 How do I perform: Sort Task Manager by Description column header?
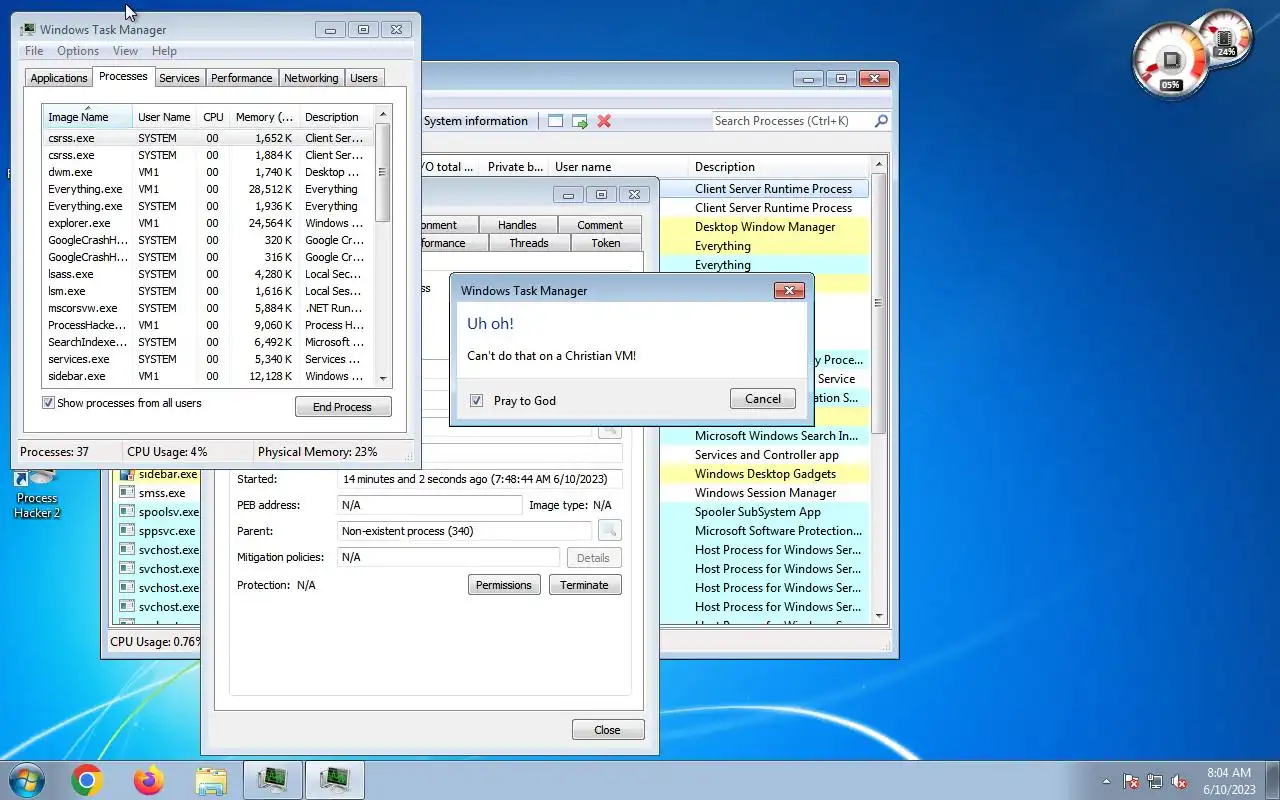(x=336, y=117)
